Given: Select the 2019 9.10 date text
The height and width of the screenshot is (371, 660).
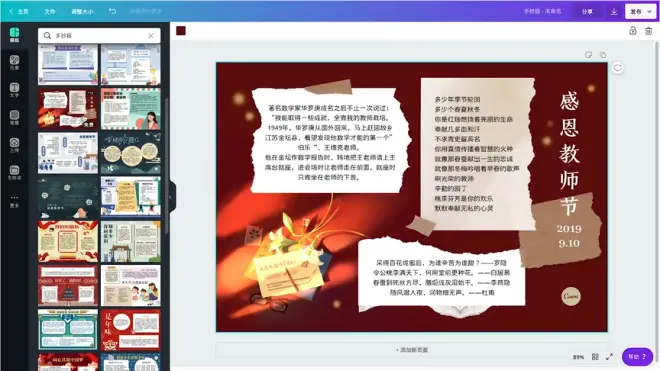Looking at the screenshot, I should point(569,236).
